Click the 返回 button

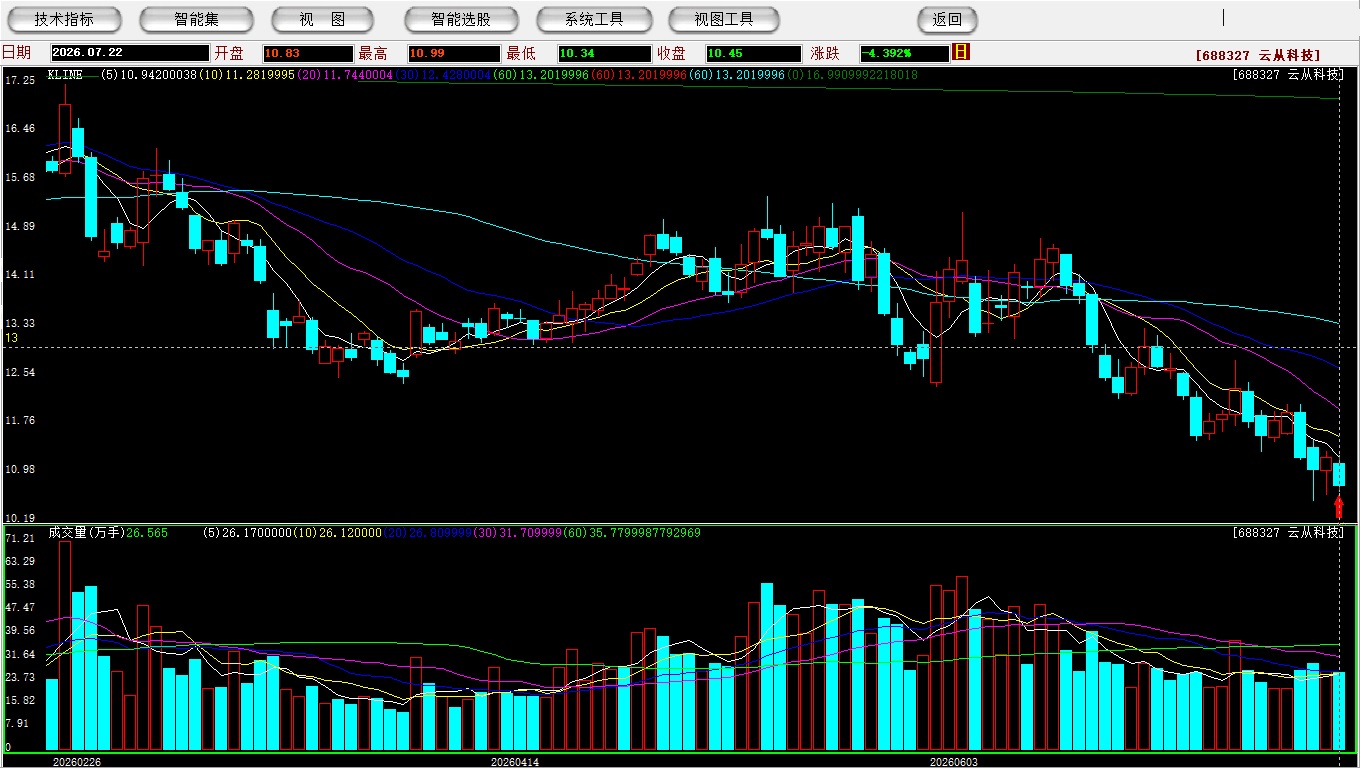point(947,19)
